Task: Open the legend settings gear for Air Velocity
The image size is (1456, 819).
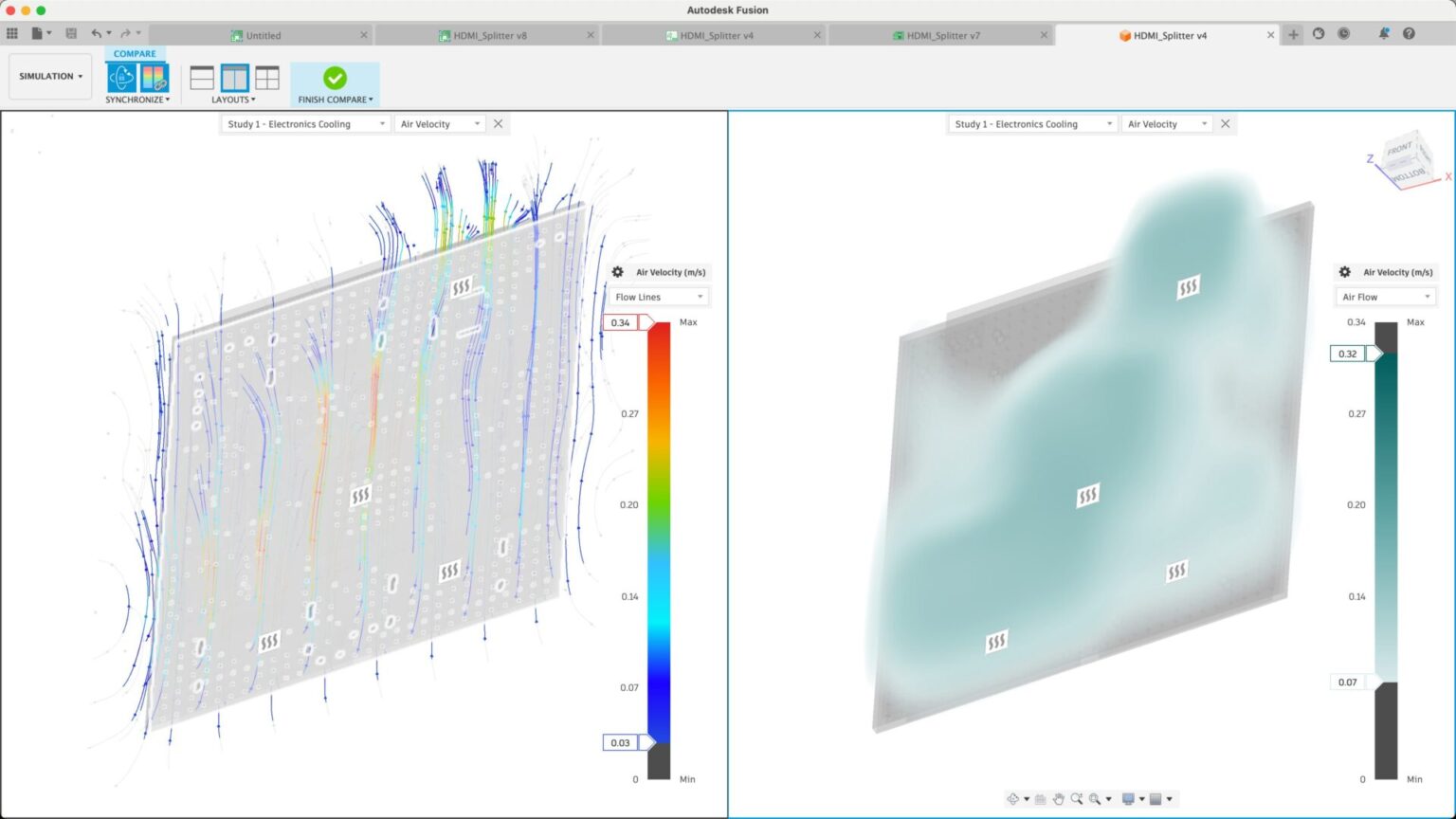Action: coord(618,272)
